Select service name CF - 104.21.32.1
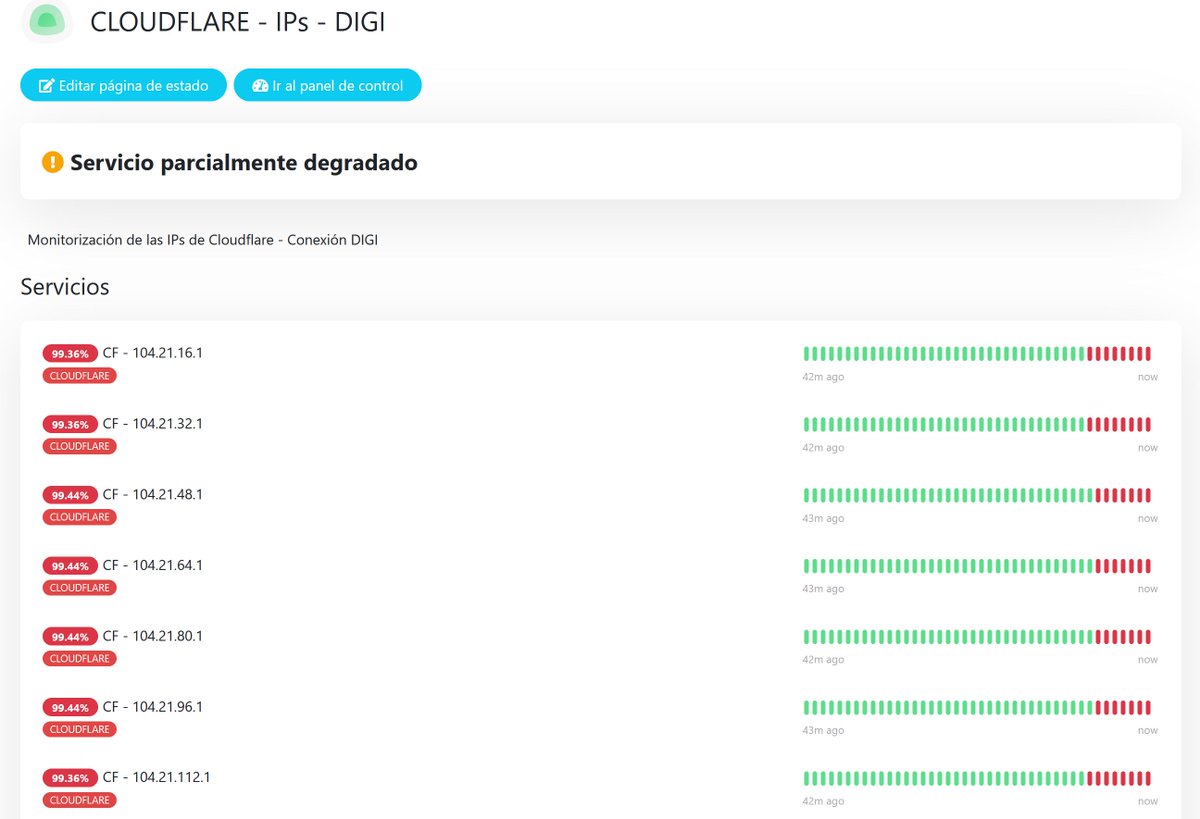1200x819 pixels. click(x=153, y=424)
